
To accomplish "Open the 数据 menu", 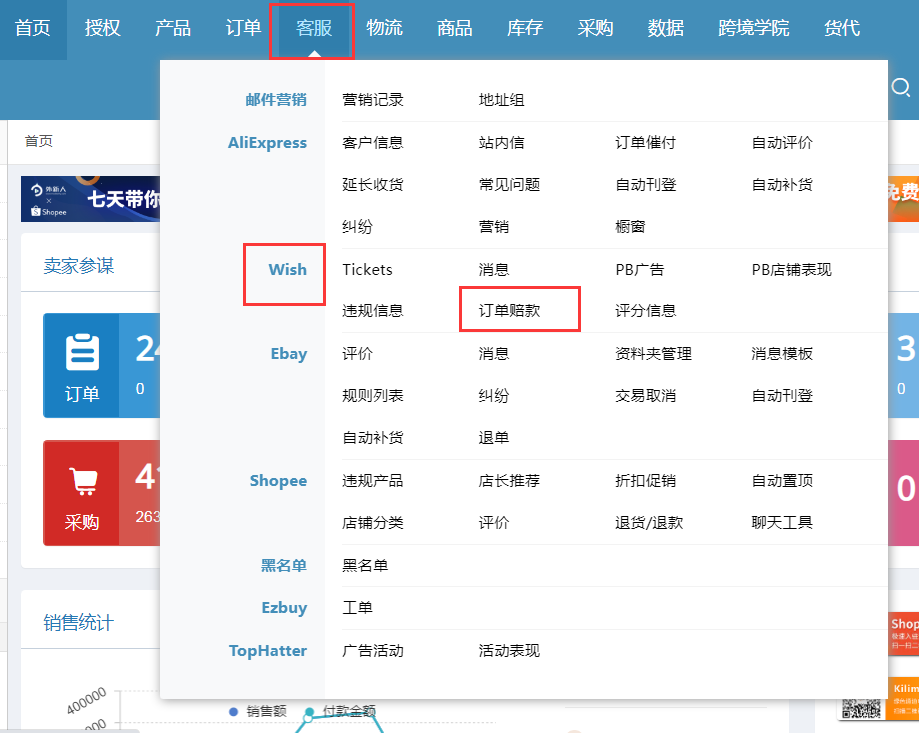I will point(666,28).
